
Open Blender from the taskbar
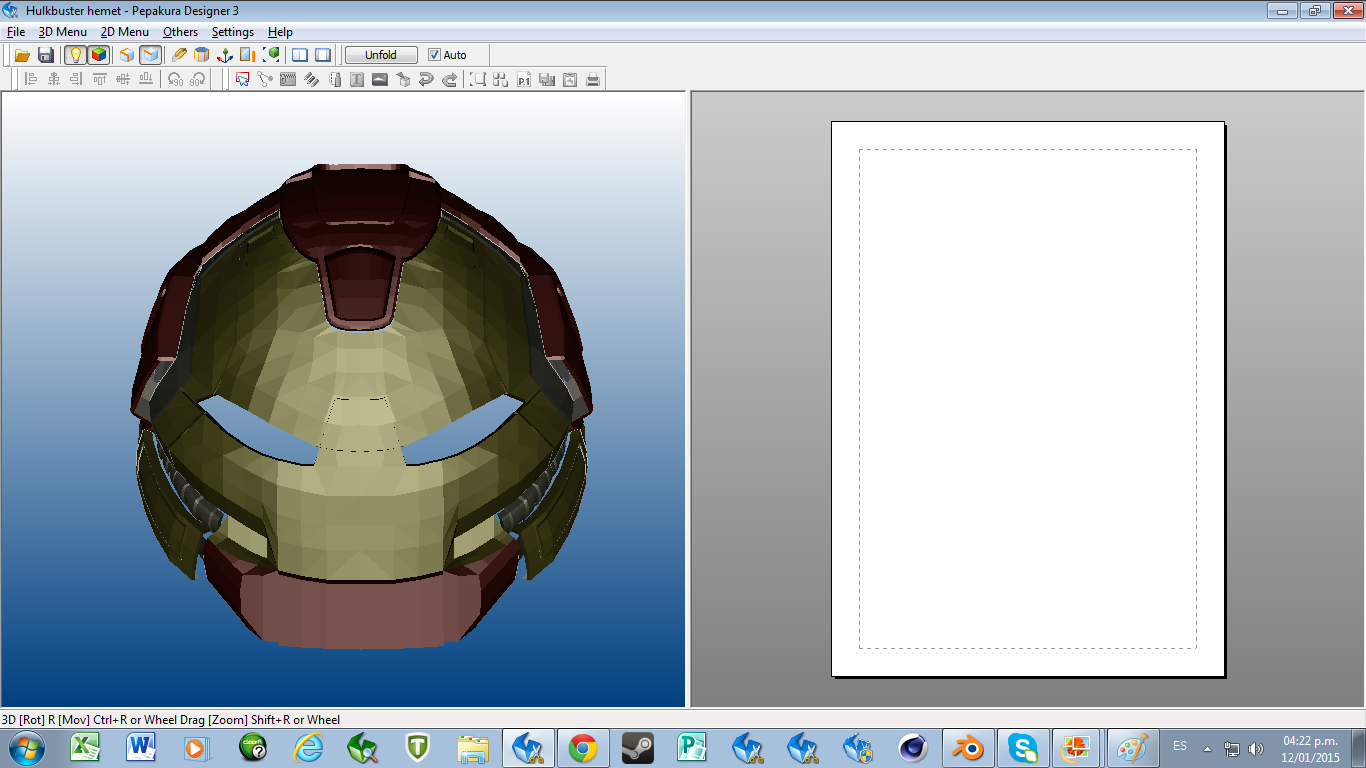[966, 747]
